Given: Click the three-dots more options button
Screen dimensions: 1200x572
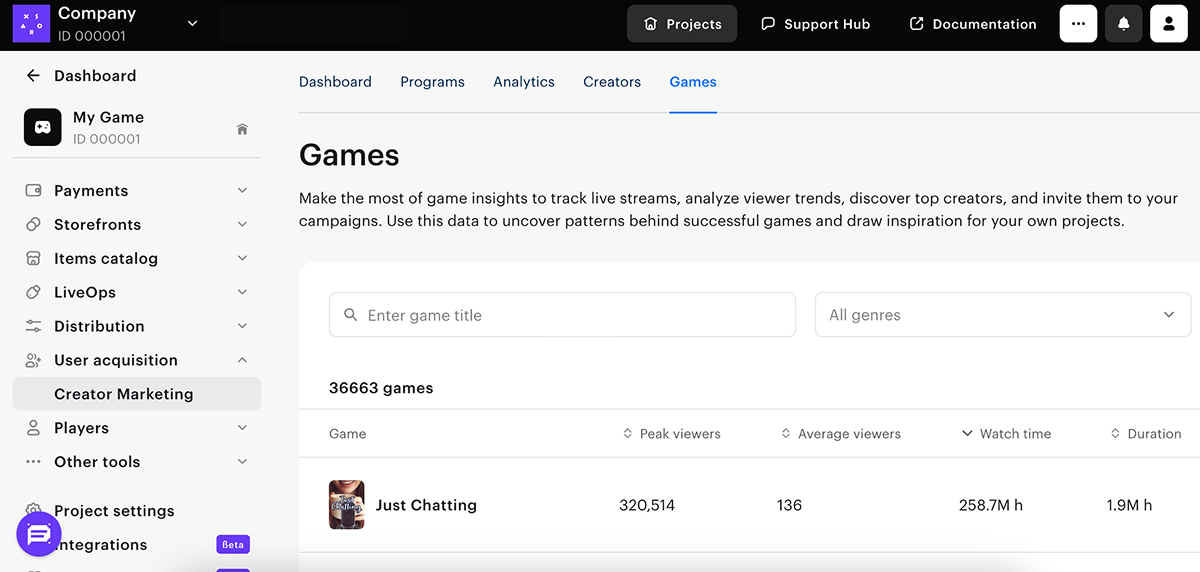Looking at the screenshot, I should click(x=1078, y=24).
